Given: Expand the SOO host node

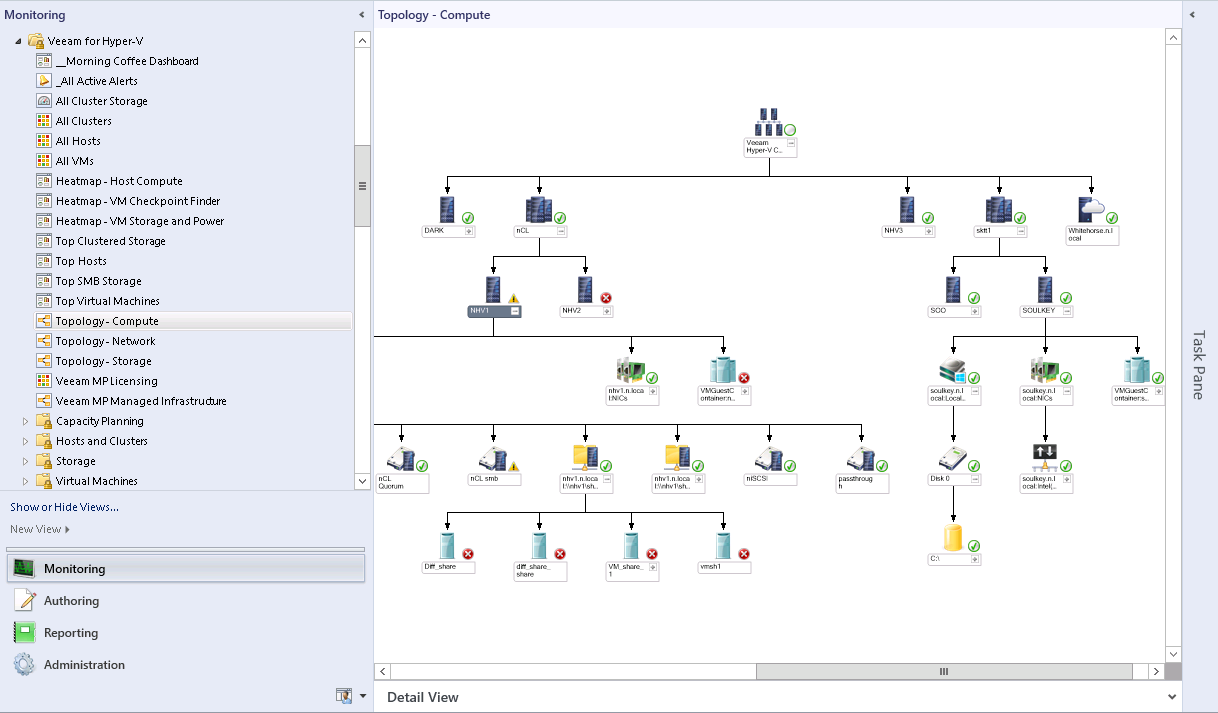Looking at the screenshot, I should (975, 311).
